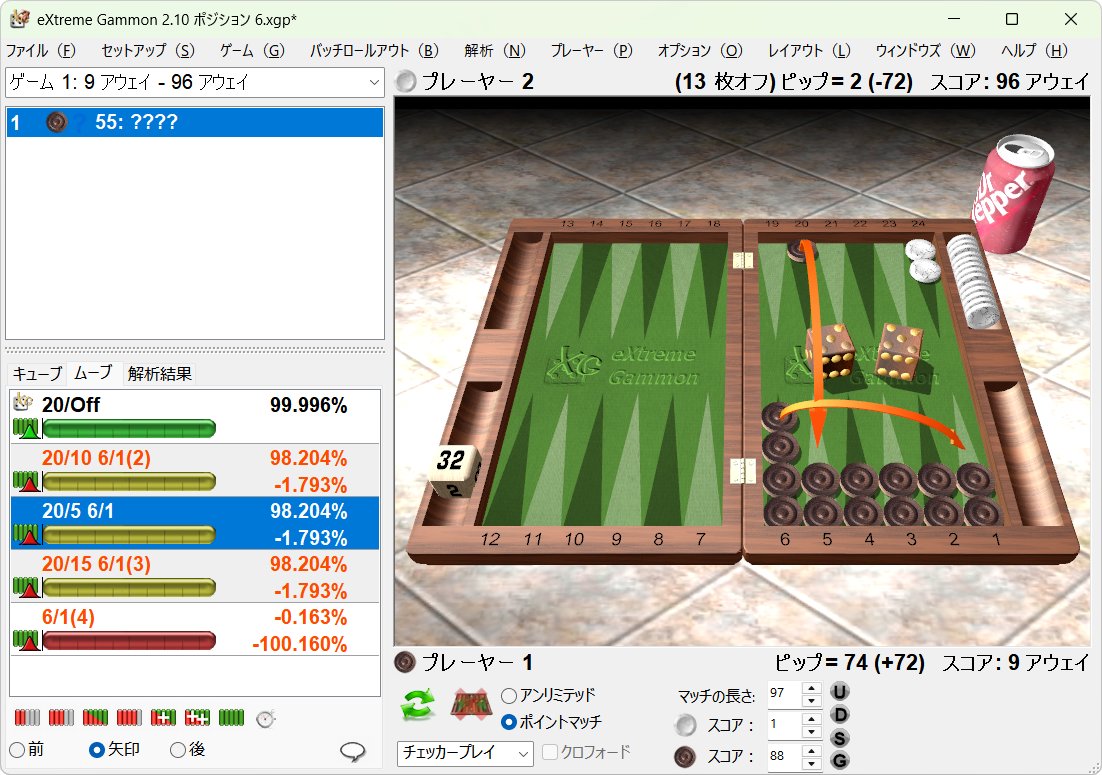This screenshot has width=1102, height=775.
Task: Select the 前 radio button
Action: [17, 750]
